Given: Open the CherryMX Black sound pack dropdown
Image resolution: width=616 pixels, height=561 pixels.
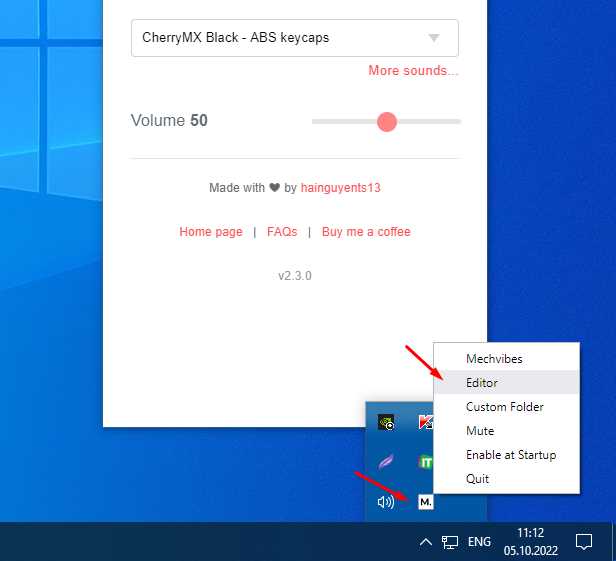Looking at the screenshot, I should (x=295, y=38).
